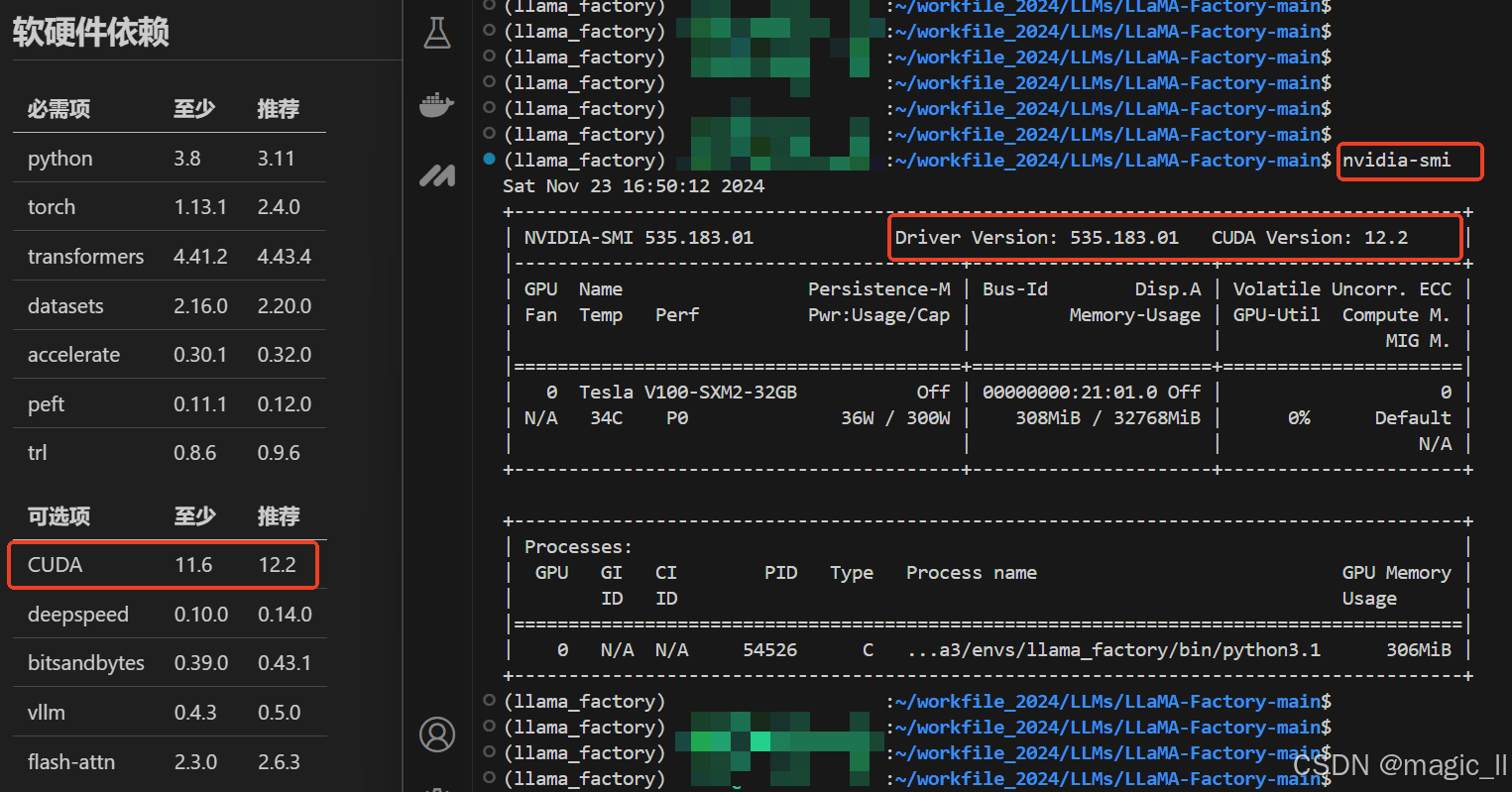Image resolution: width=1512 pixels, height=792 pixels.
Task: Click CUDA minimum version 11.6
Action: tap(193, 565)
